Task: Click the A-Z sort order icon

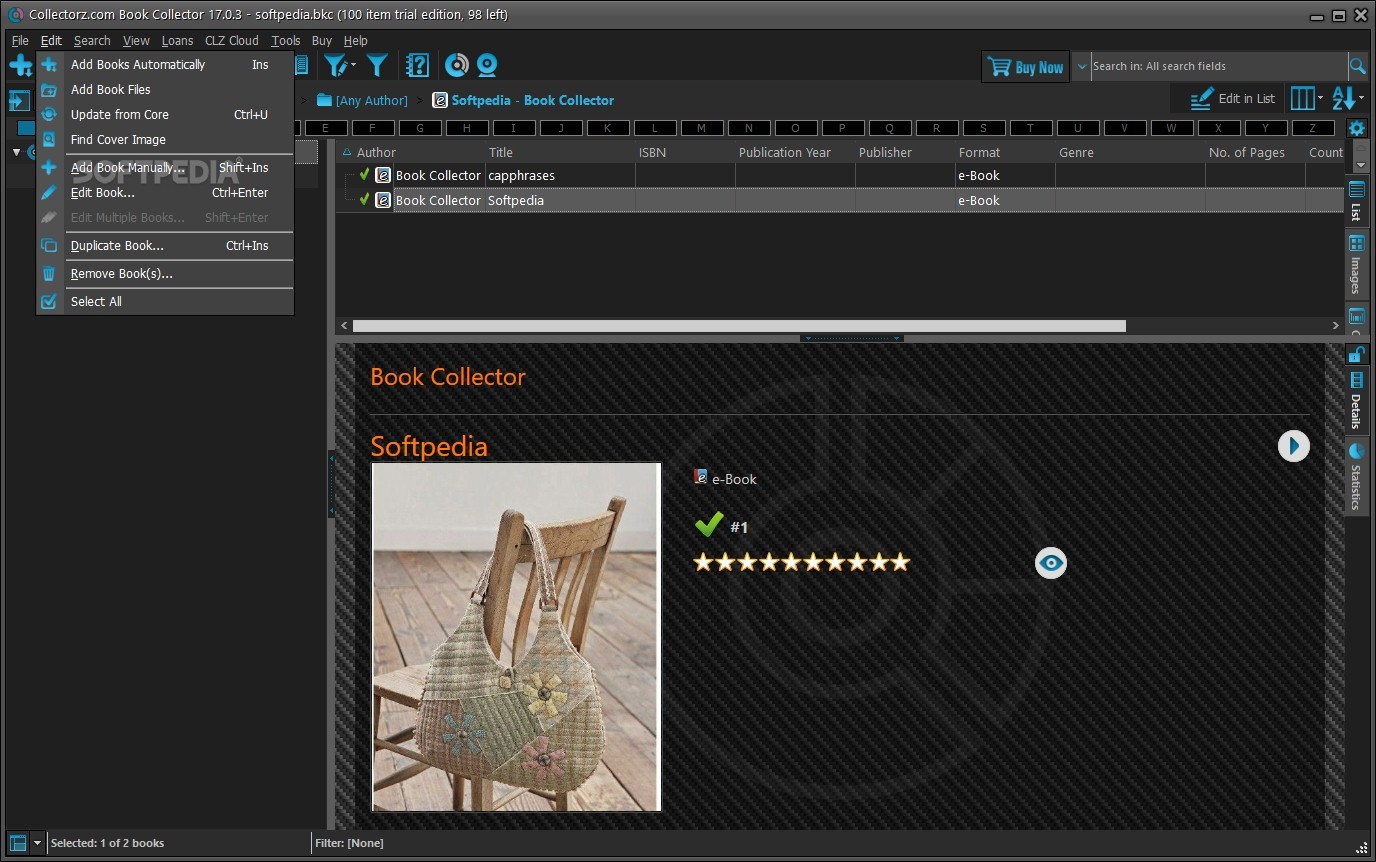Action: click(1343, 98)
